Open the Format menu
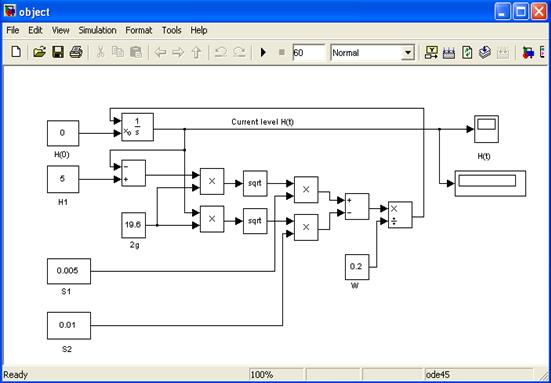Image resolution: width=551 pixels, height=383 pixels. coord(139,30)
